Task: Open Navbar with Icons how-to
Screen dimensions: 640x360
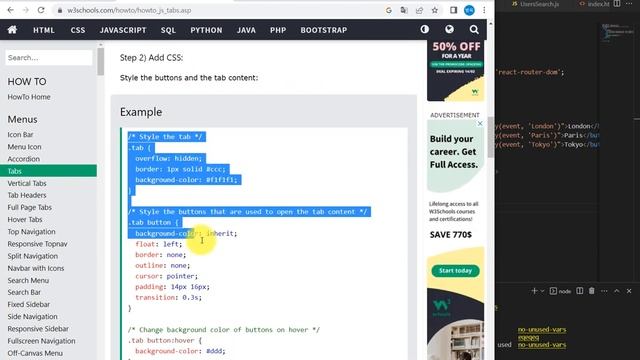Action: (36, 268)
